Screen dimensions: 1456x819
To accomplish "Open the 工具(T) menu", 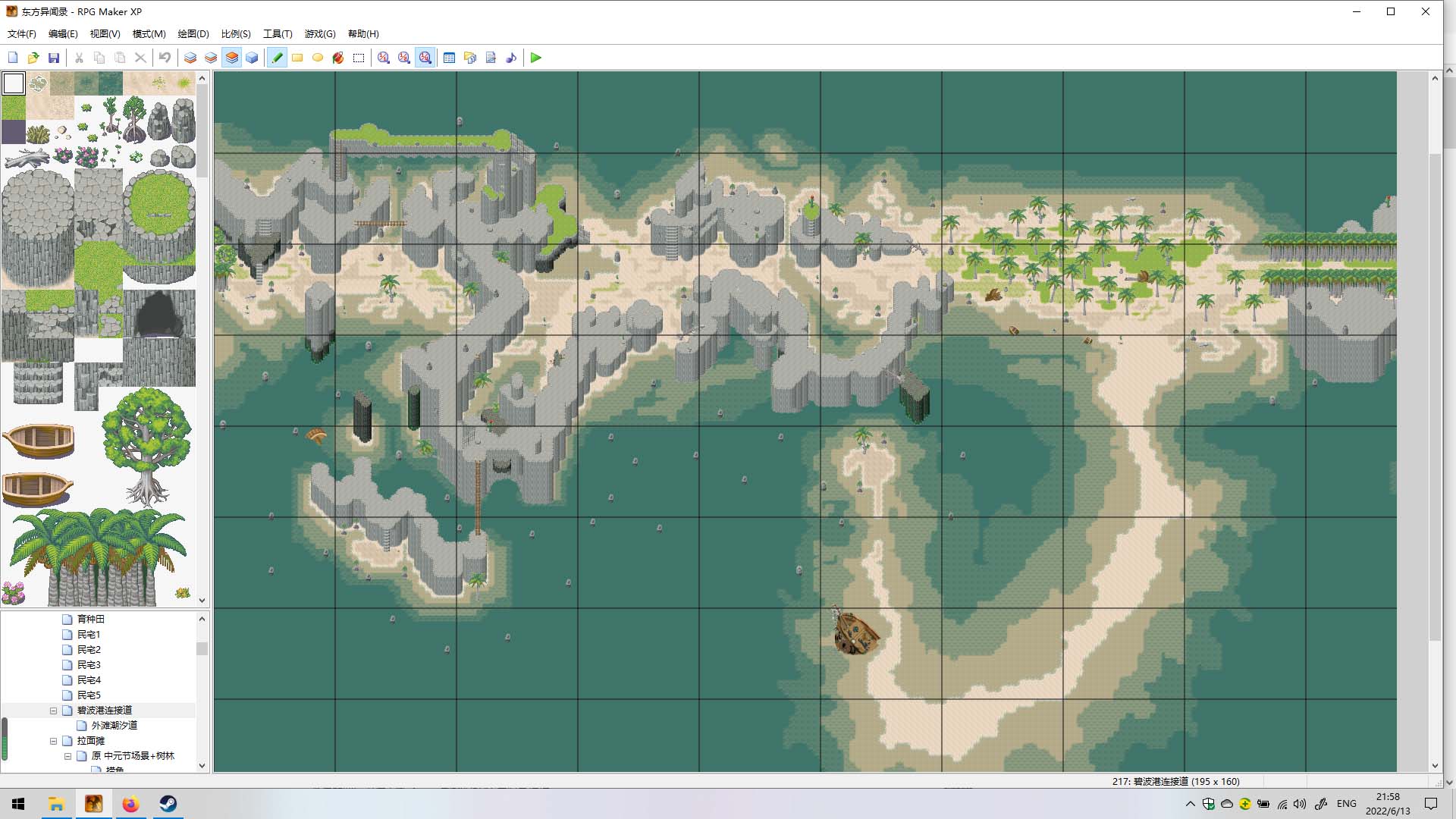I will [x=278, y=34].
